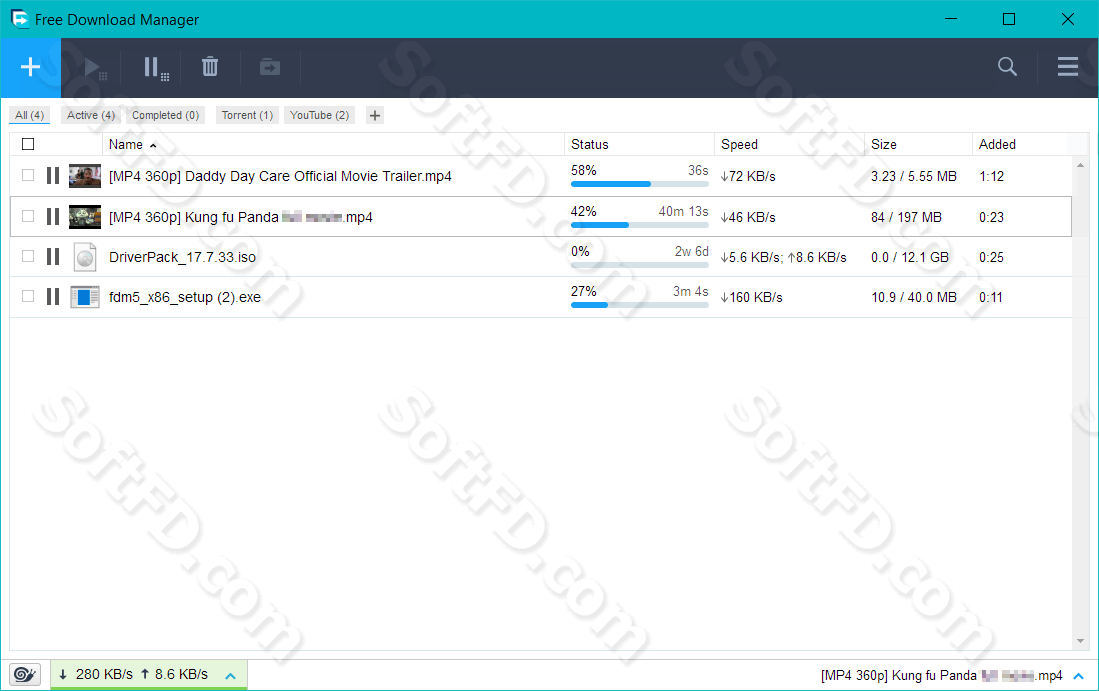This screenshot has height=691, width=1099.
Task: Click the 2w 6d remaining time
Action: (x=691, y=251)
